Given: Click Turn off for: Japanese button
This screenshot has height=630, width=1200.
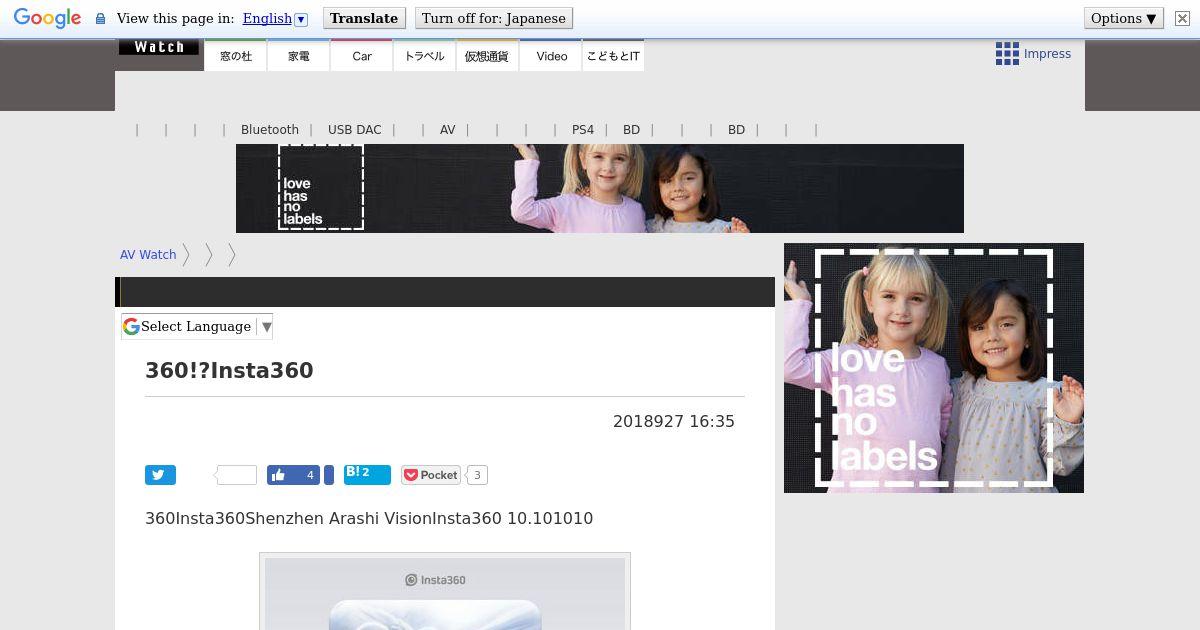Looking at the screenshot, I should pos(494,18).
